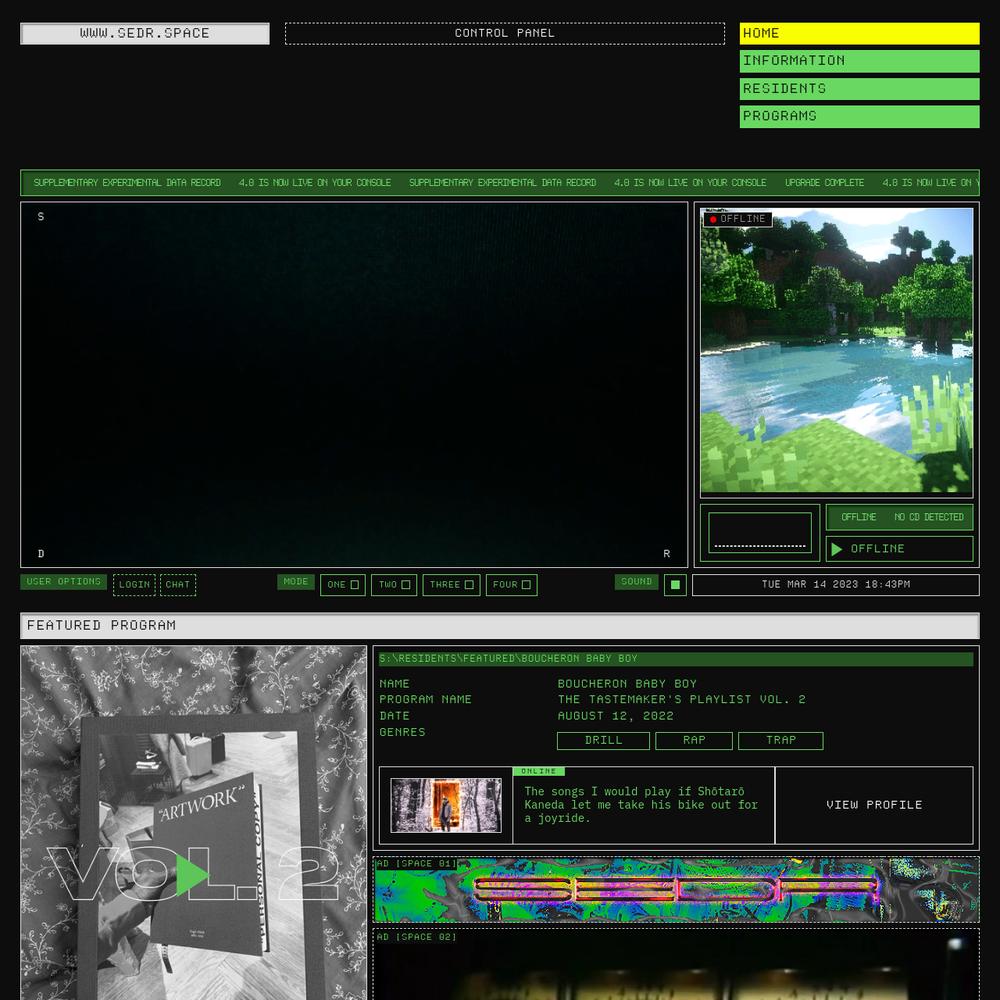This screenshot has height=1000, width=1000.
Task: Open the RESIDENTS menu item
Action: [859, 89]
